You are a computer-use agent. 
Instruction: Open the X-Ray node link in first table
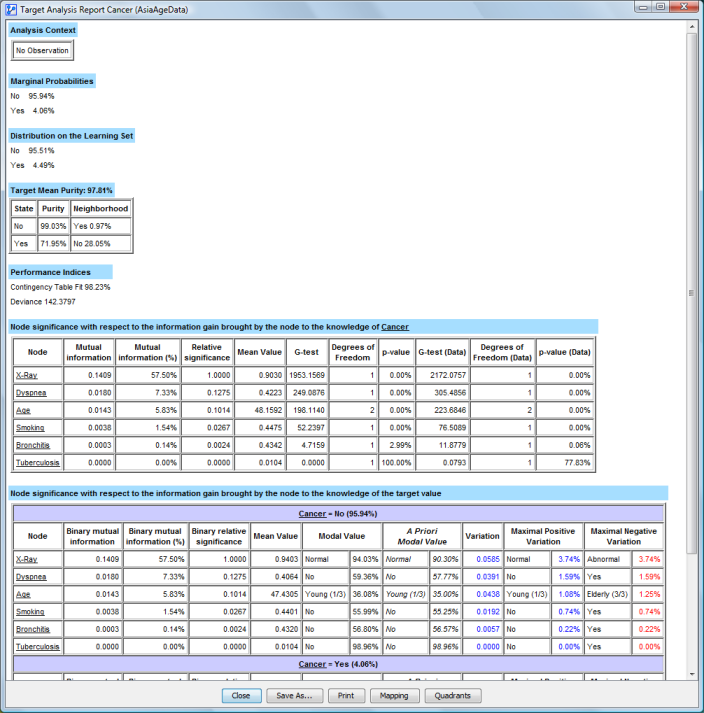click(x=27, y=374)
